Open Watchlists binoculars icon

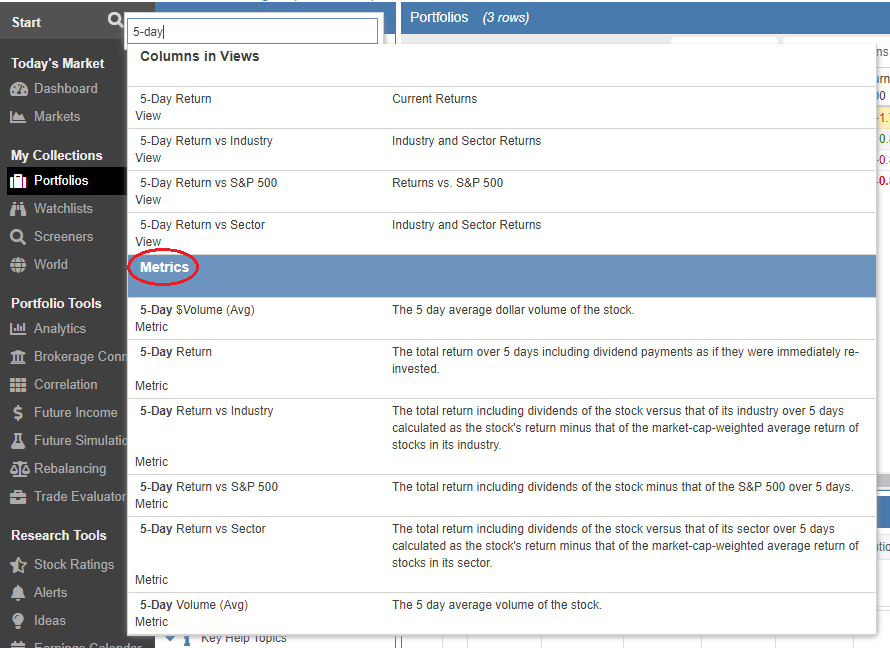(x=18, y=209)
